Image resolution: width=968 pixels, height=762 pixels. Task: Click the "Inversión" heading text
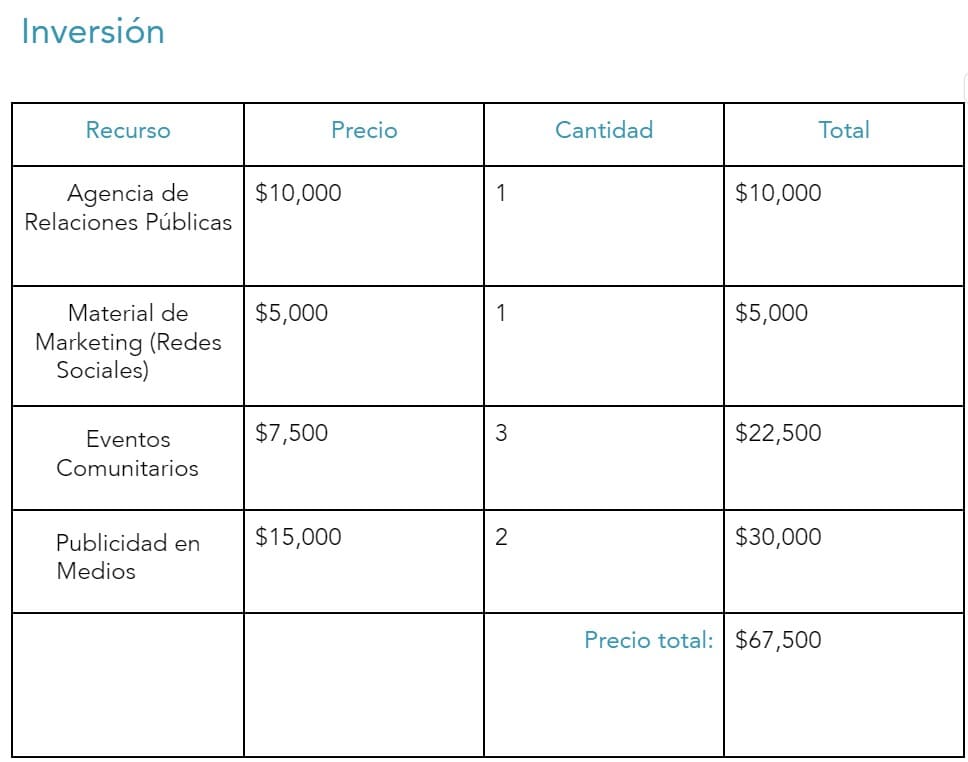point(92,32)
